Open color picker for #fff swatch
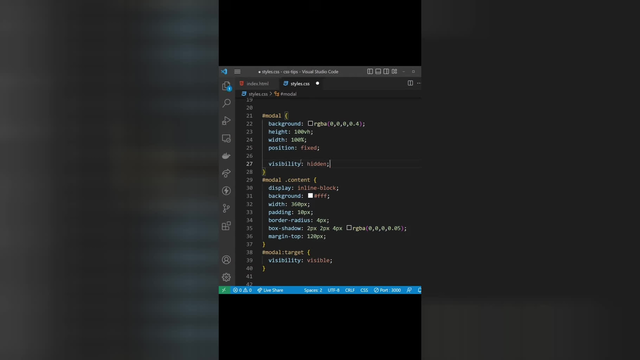The height and width of the screenshot is (360, 640). pyautogui.click(x=310, y=196)
